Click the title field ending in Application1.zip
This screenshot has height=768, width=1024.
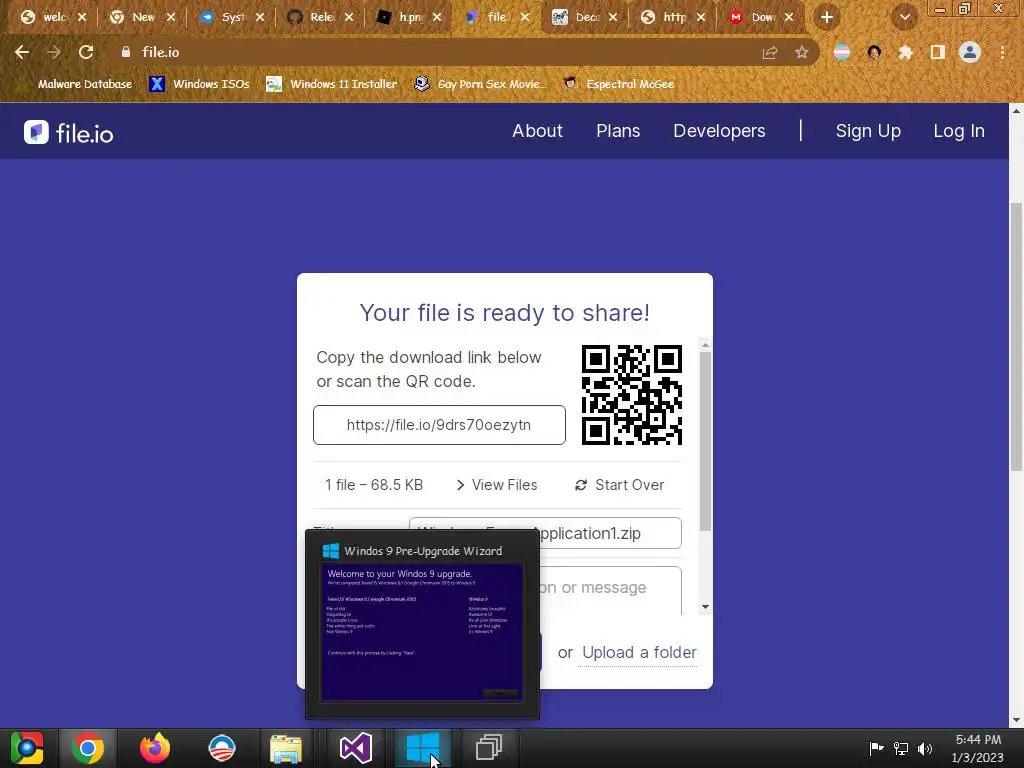545,533
